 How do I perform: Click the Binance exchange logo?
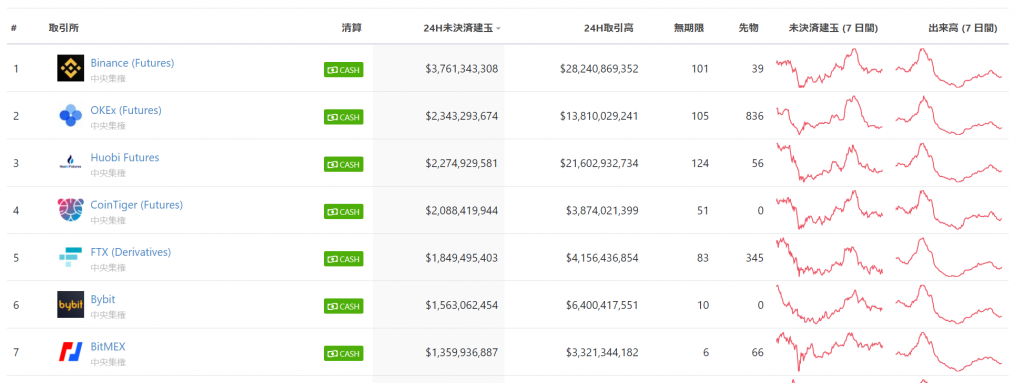click(71, 68)
